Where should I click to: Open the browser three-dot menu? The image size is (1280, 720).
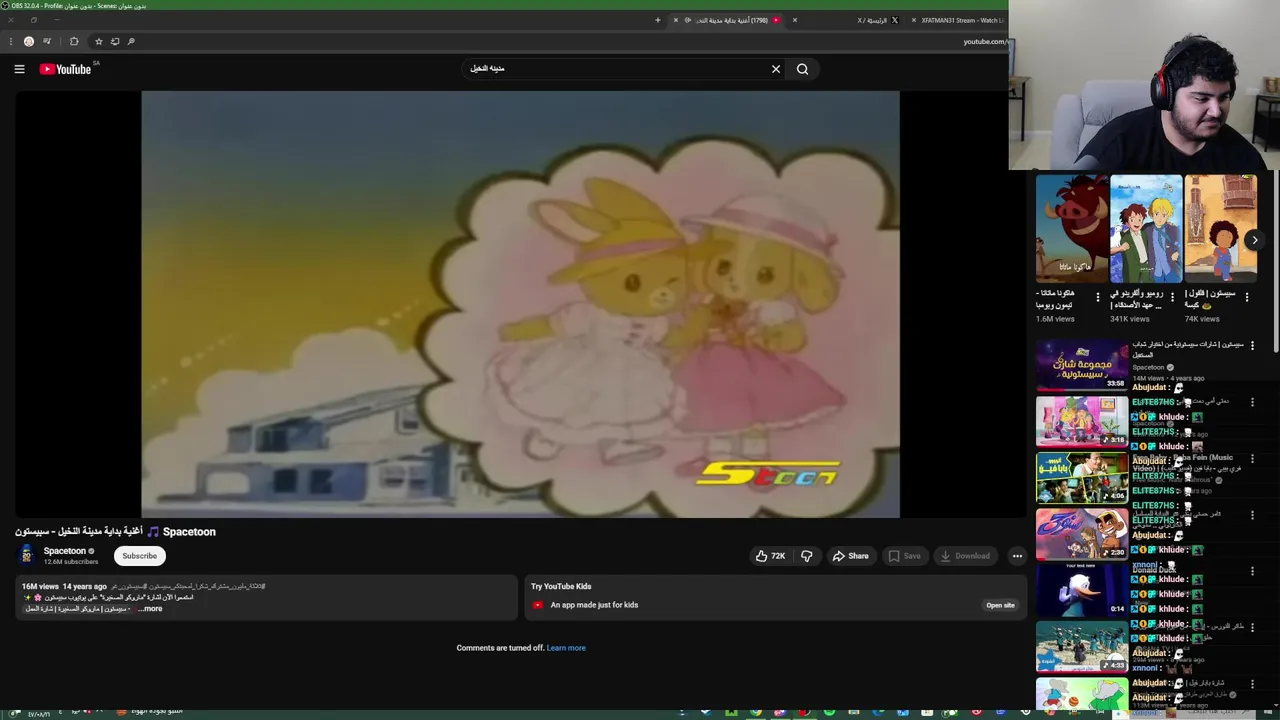pyautogui.click(x=11, y=41)
